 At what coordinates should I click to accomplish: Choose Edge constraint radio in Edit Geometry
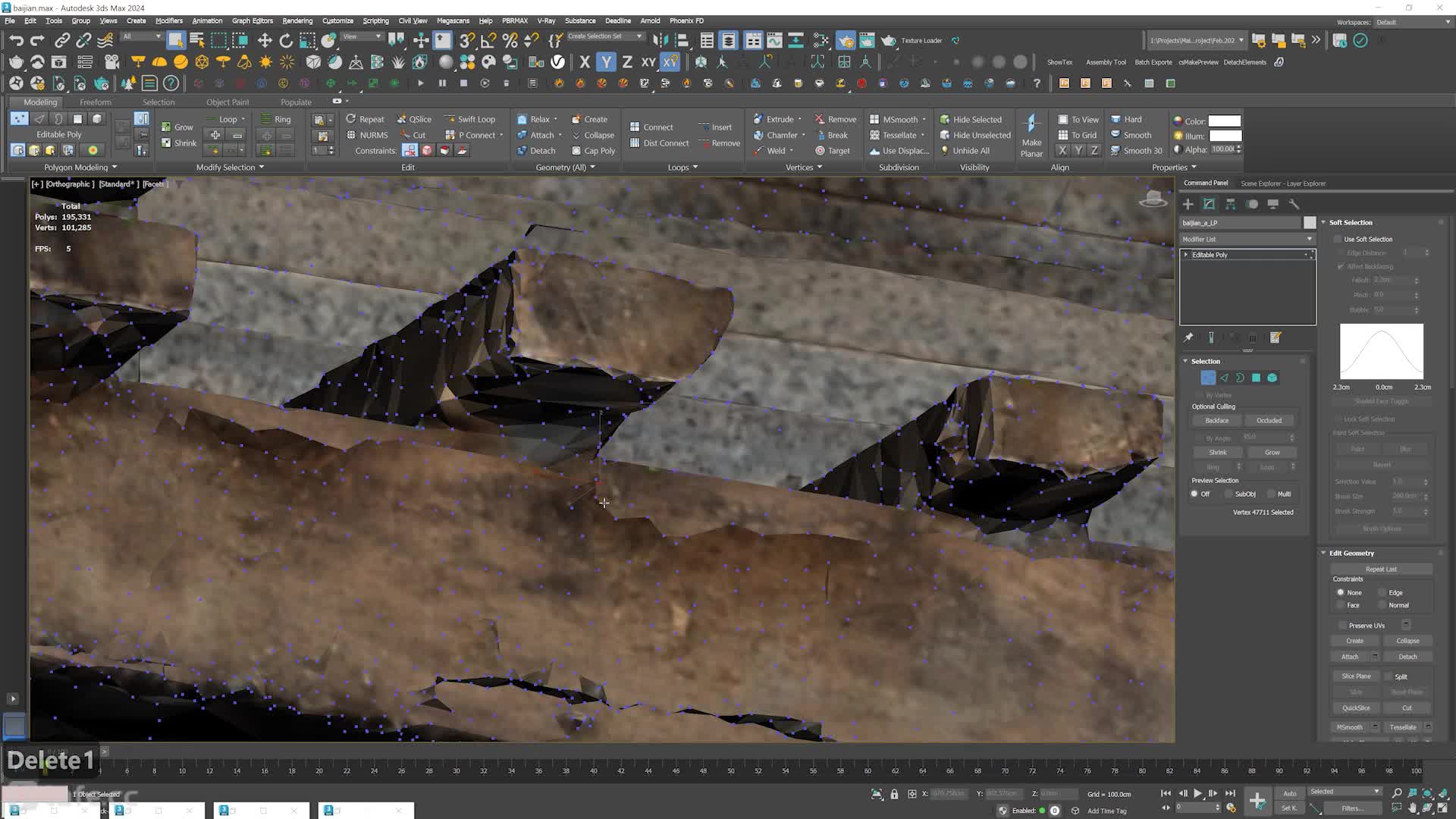[1382, 592]
